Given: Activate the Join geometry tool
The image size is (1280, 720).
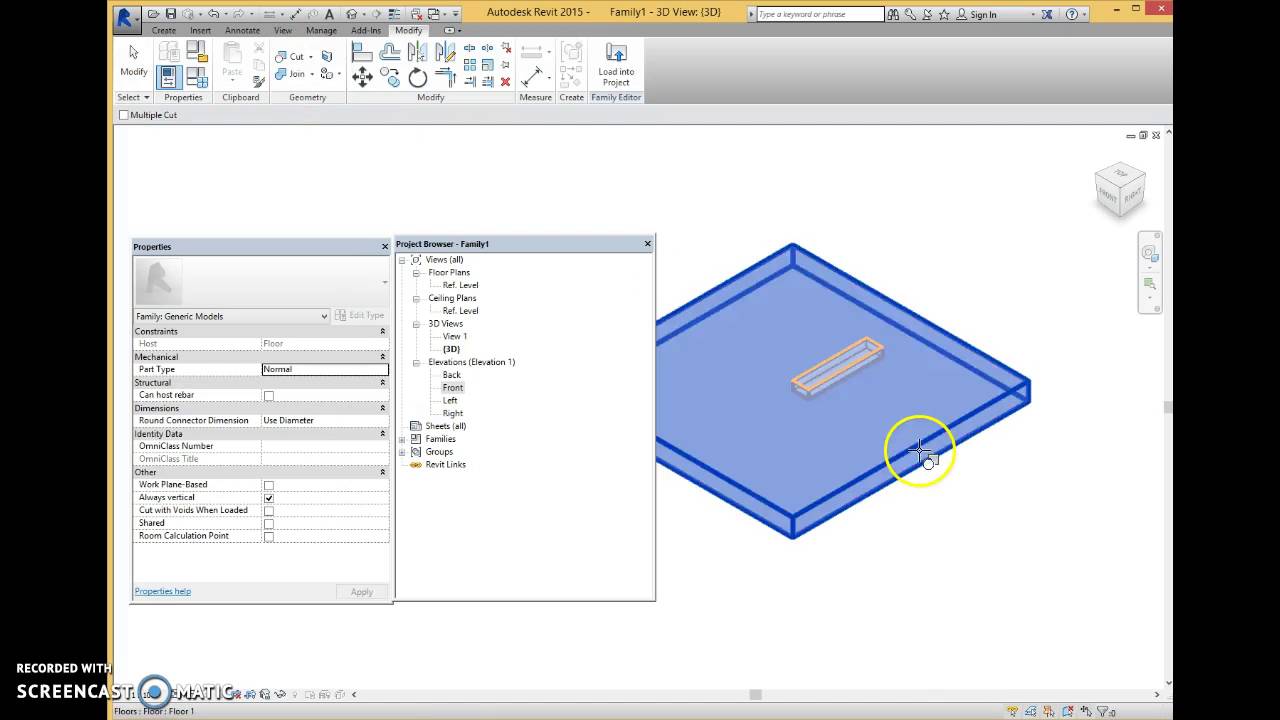Looking at the screenshot, I should 297,73.
